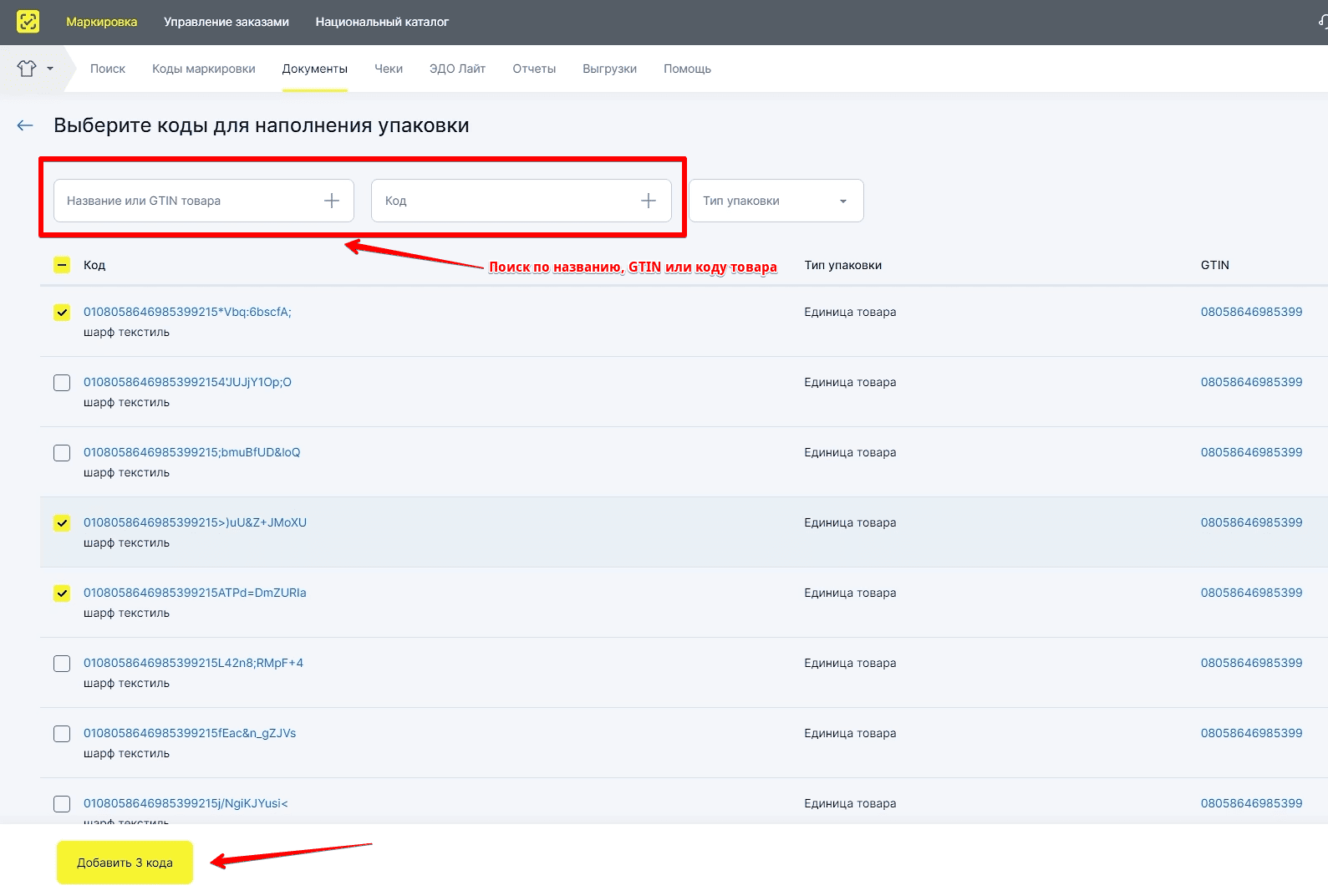
Task: Click the GTIN column header
Action: point(1214,265)
